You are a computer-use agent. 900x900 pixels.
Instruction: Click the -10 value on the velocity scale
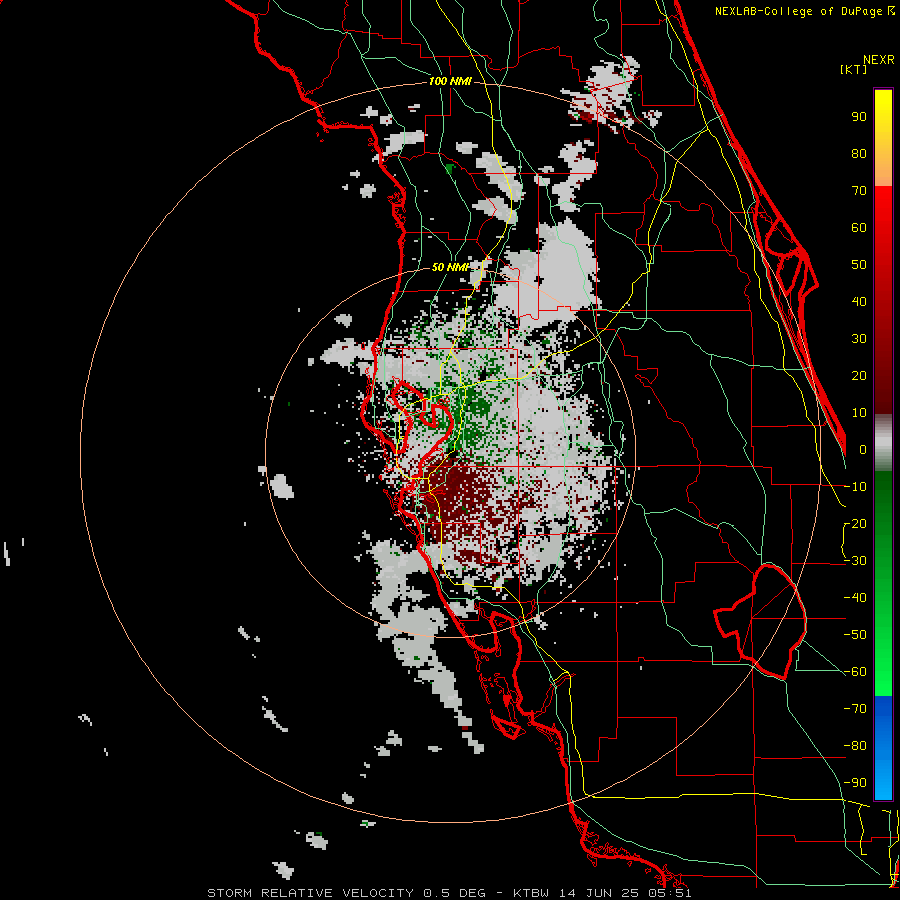click(855, 487)
